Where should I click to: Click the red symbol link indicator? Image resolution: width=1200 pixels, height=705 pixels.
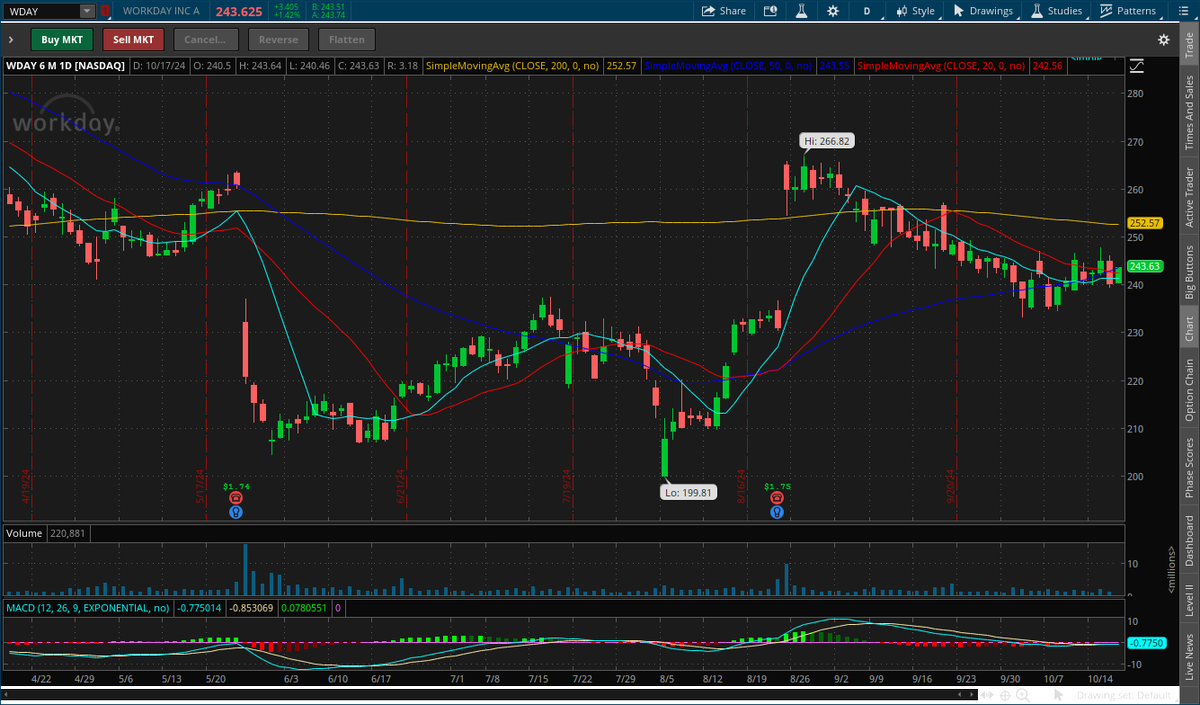tap(105, 11)
